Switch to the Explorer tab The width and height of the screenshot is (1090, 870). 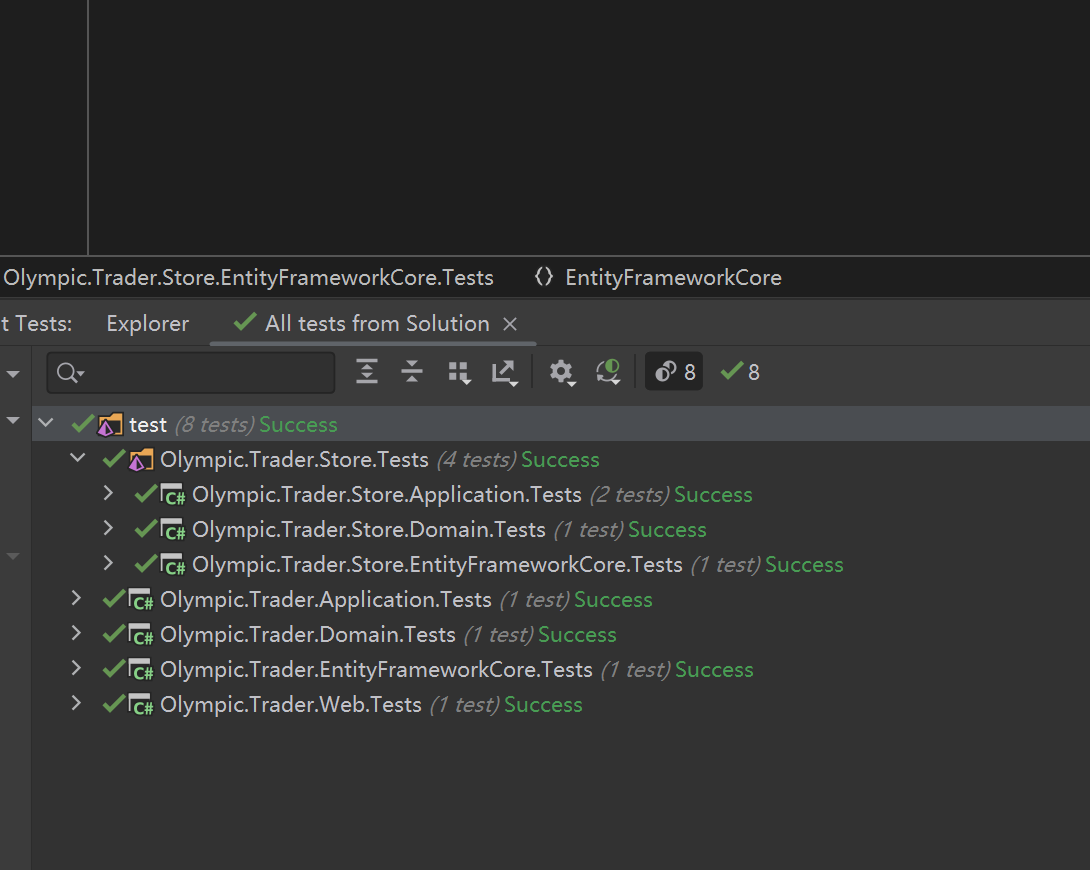pyautogui.click(x=147, y=324)
